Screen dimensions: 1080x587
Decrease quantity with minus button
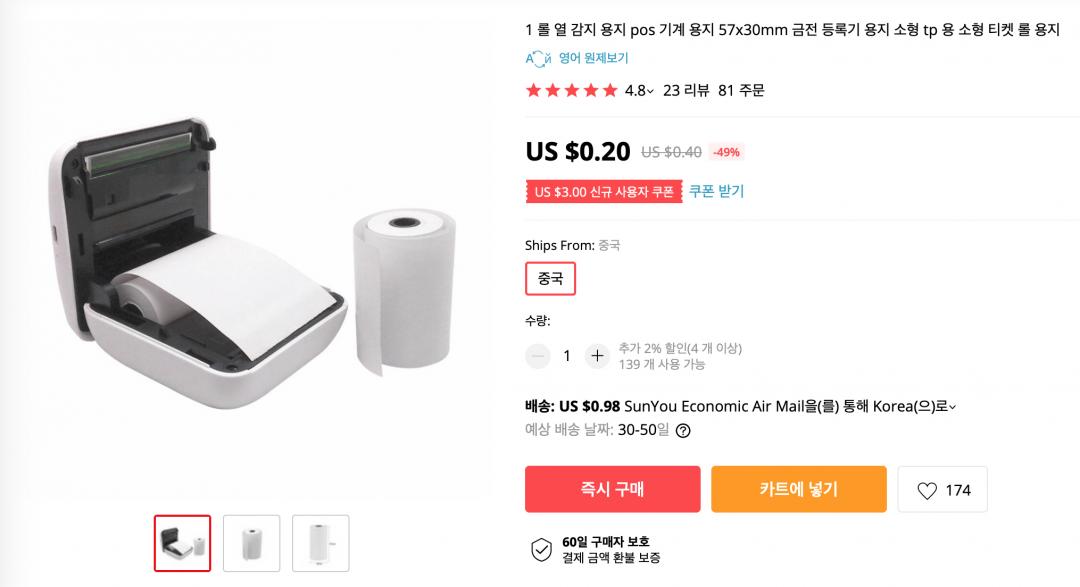(538, 355)
